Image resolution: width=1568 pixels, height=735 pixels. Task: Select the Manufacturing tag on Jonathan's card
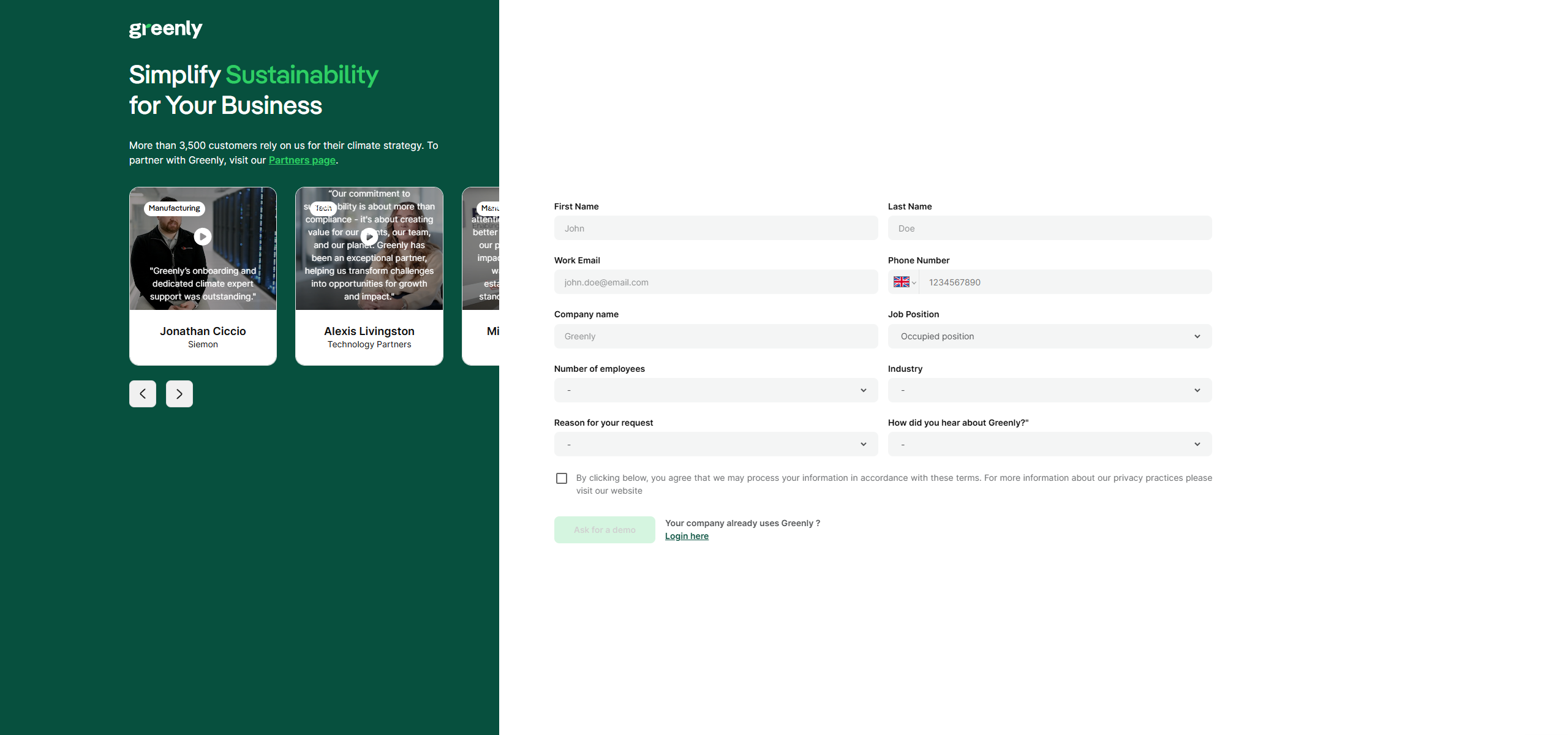coord(175,208)
